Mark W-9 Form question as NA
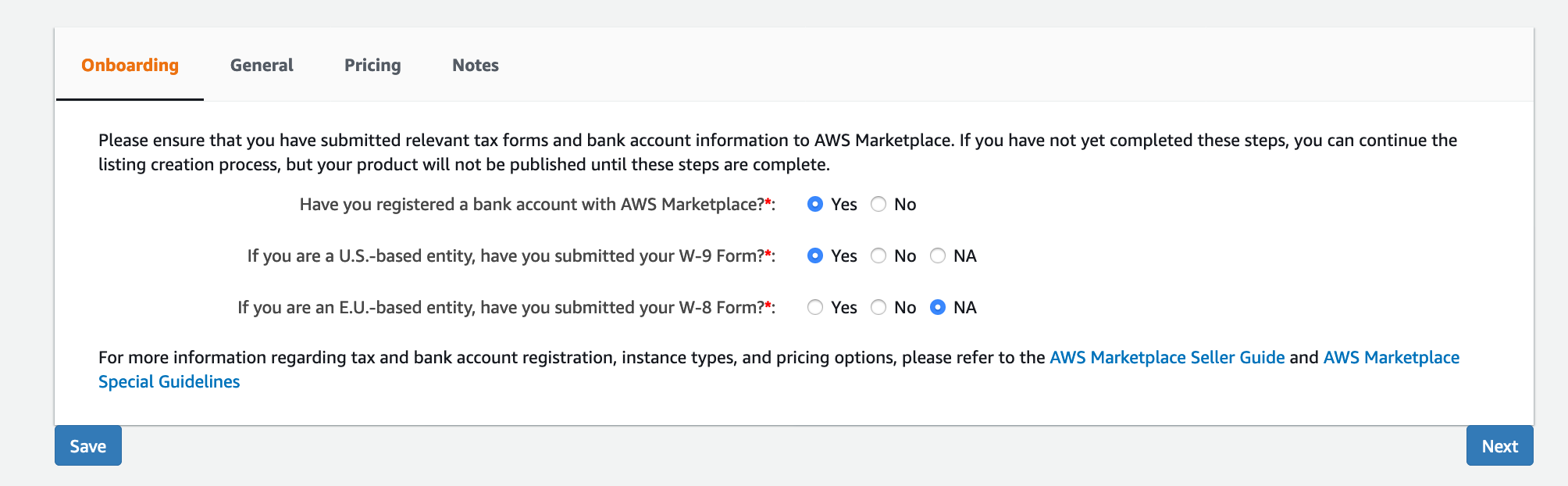This screenshot has height=486, width=1568. point(938,256)
